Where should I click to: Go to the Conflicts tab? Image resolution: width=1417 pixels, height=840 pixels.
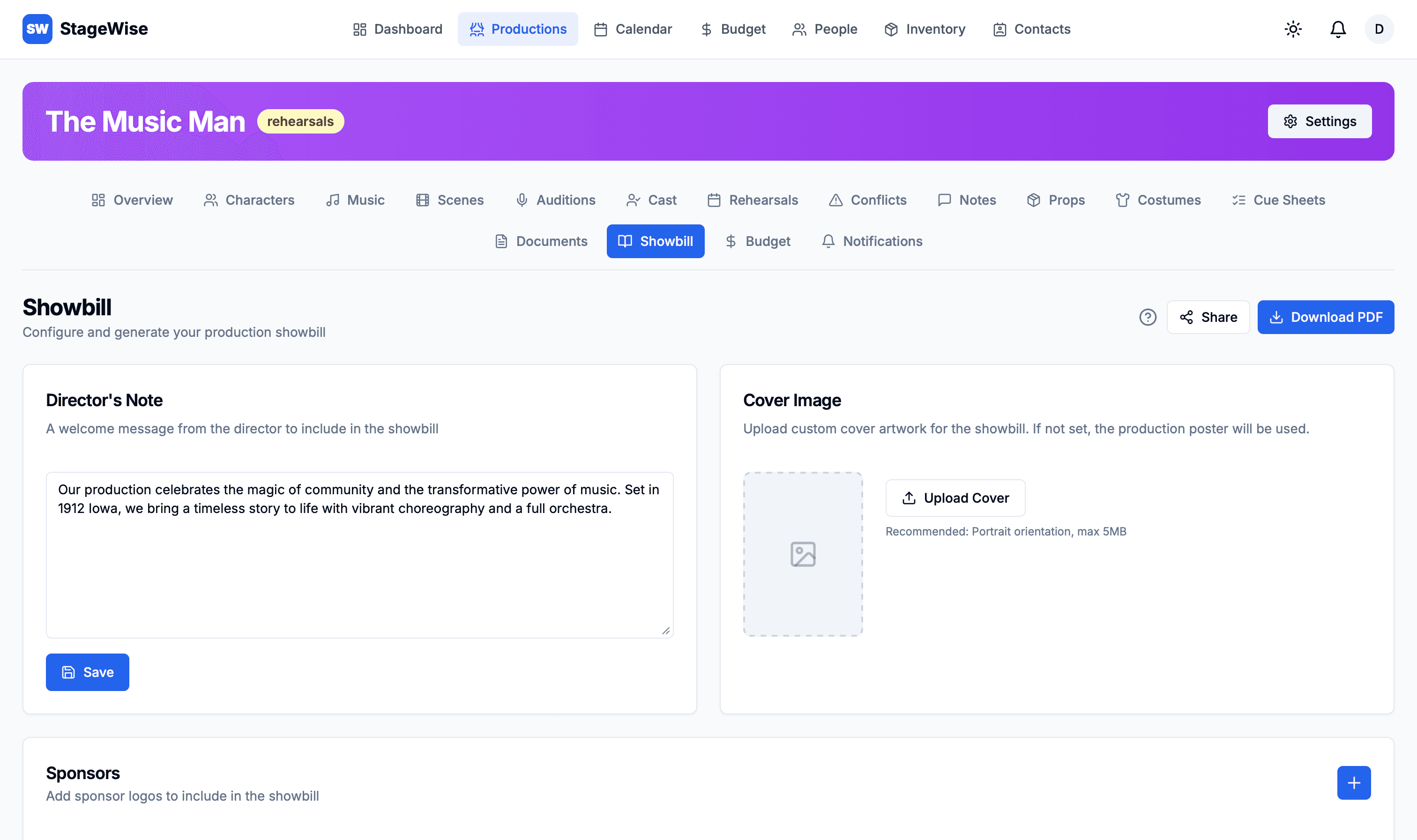point(867,200)
